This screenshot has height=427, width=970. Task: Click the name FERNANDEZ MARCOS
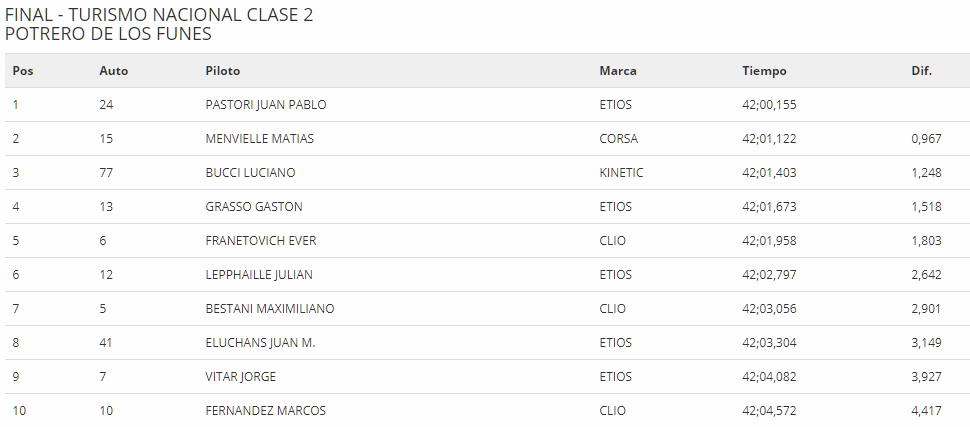coord(265,411)
